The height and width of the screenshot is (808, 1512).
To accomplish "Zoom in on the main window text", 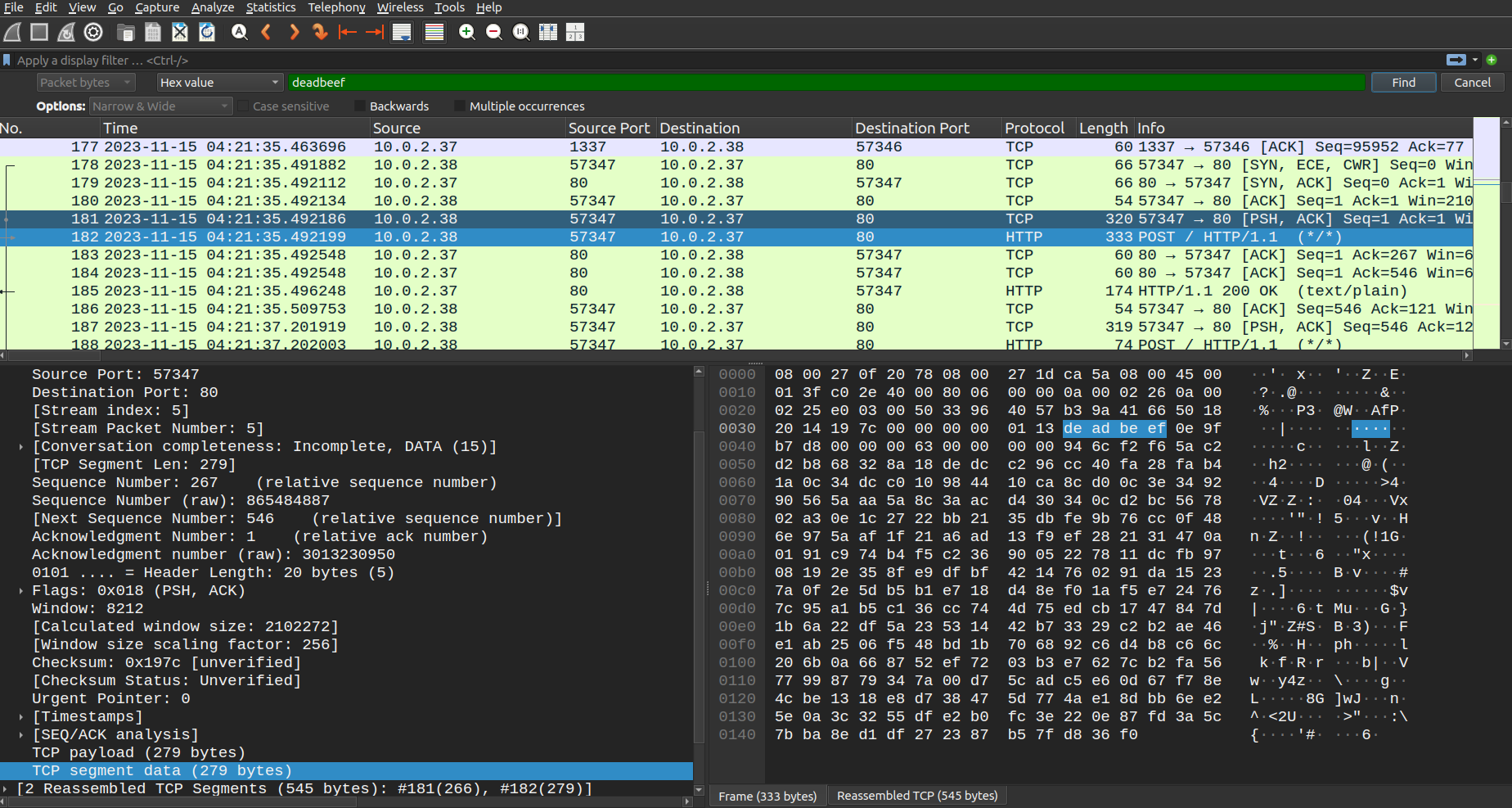I will [x=466, y=33].
